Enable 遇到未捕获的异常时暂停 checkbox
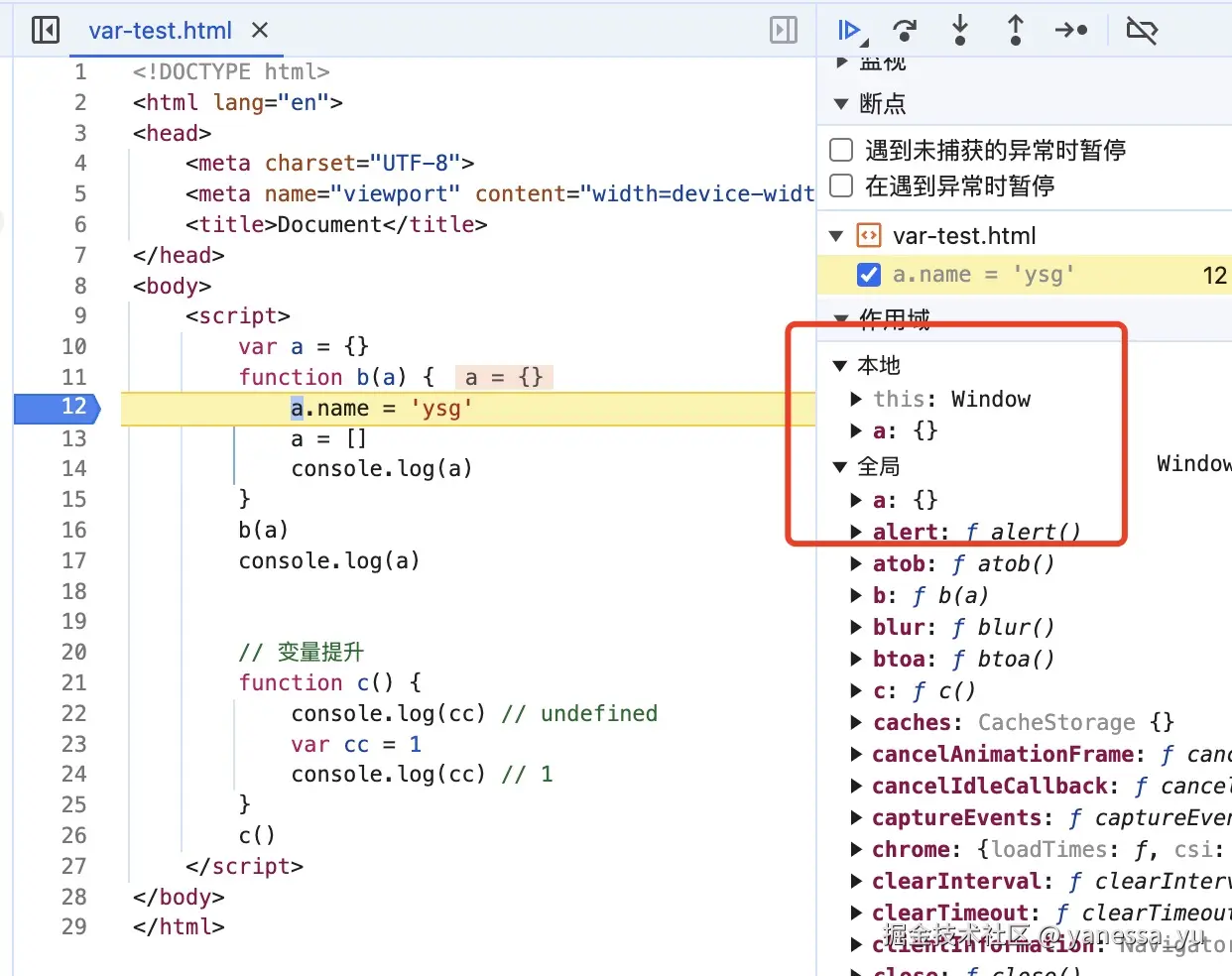This screenshot has width=1232, height=976. 841,150
